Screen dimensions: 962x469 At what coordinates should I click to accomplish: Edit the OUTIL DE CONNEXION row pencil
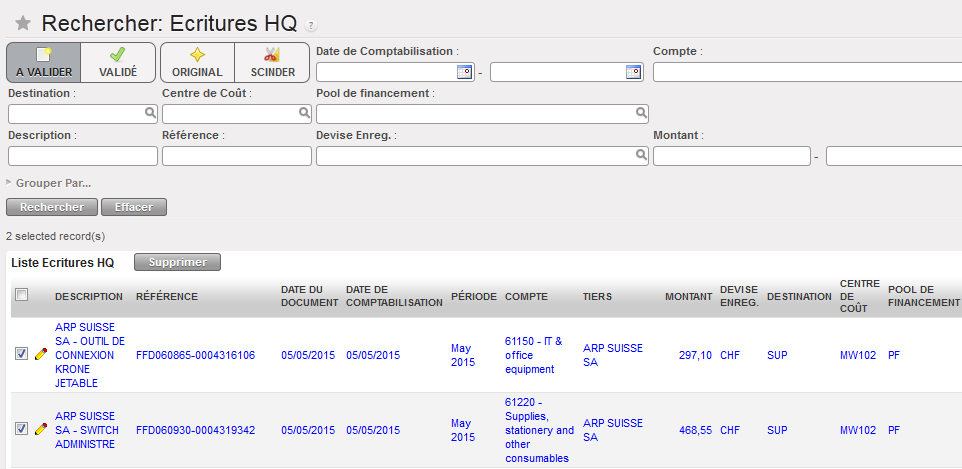(41, 354)
